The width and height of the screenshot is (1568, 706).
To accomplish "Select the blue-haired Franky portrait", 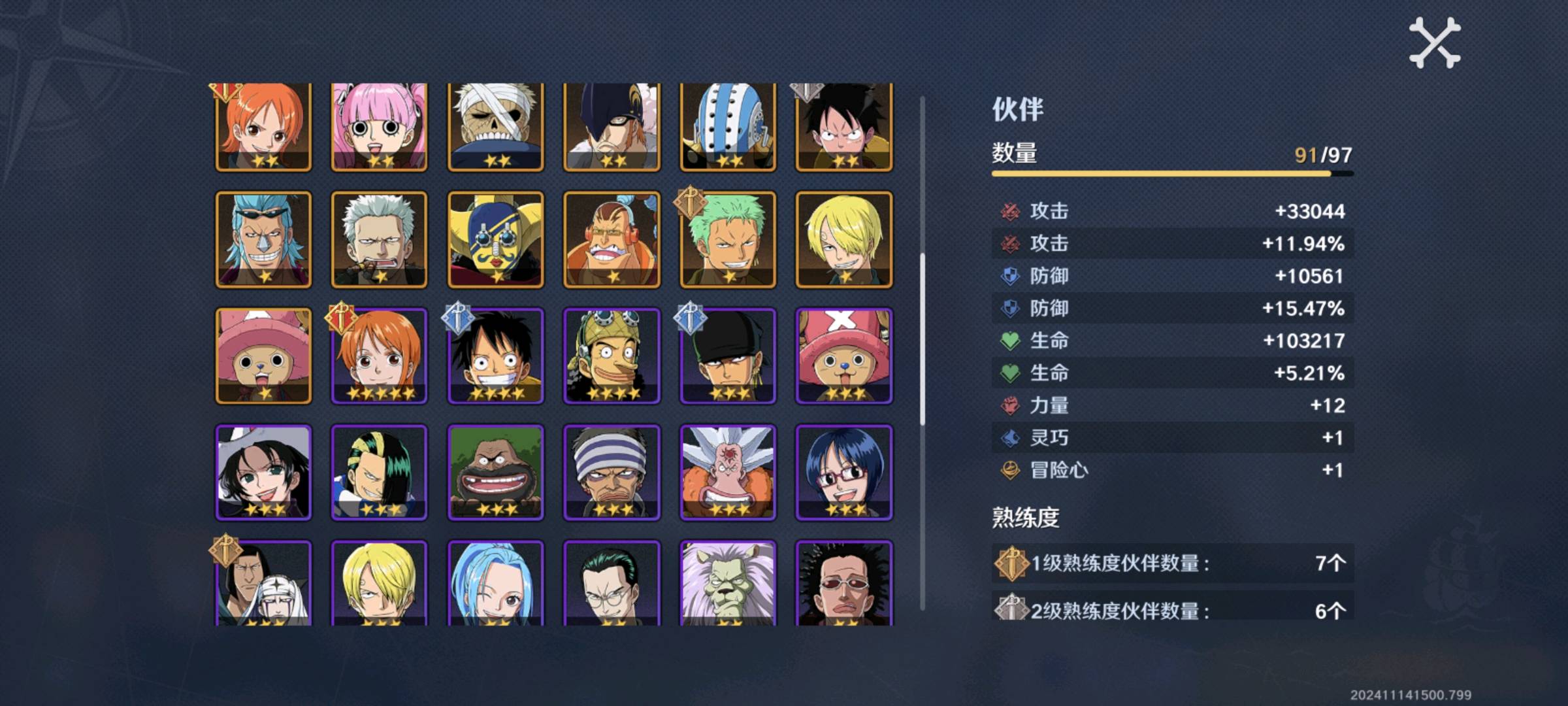I will click(263, 240).
